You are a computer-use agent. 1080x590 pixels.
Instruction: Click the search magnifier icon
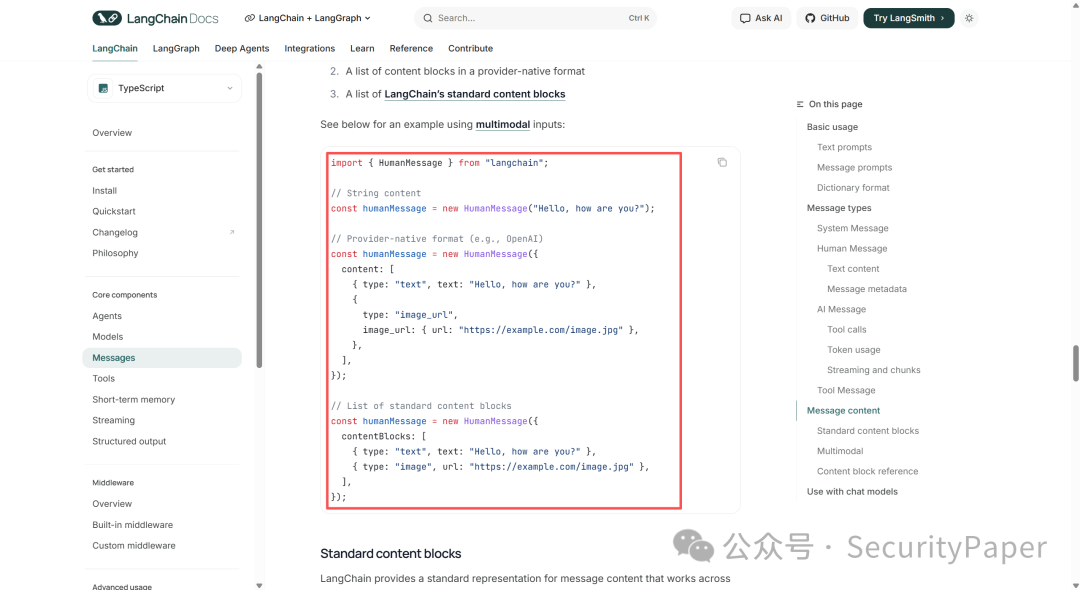pos(428,18)
